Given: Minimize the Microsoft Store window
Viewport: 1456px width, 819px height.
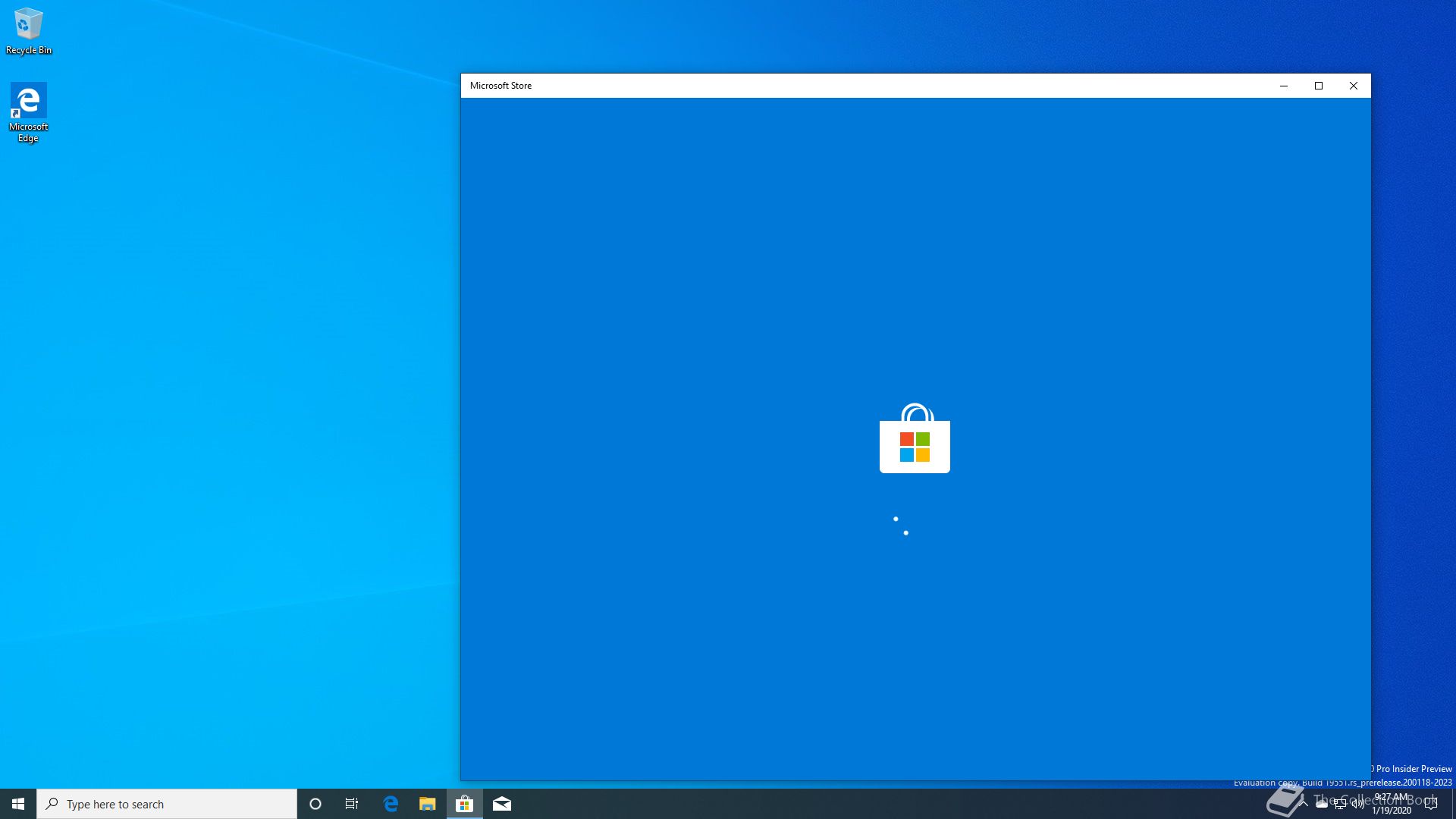Looking at the screenshot, I should pyautogui.click(x=1284, y=86).
